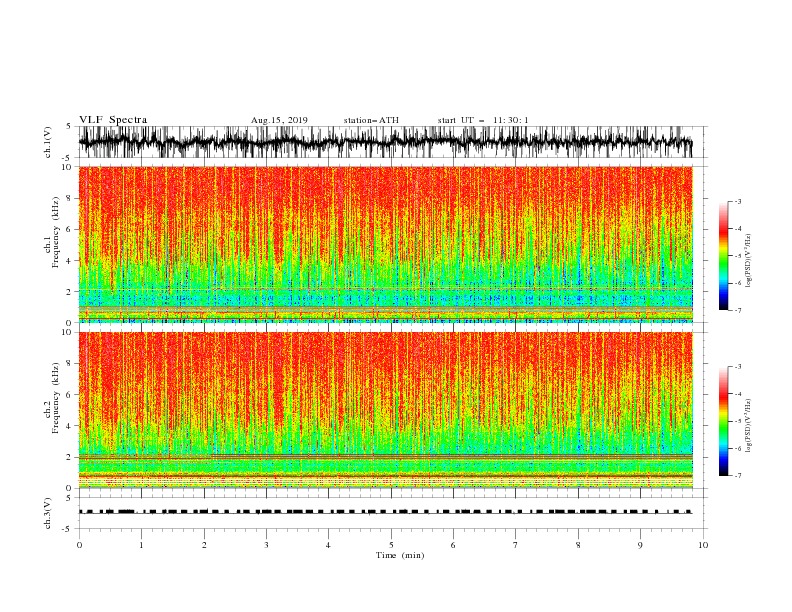This screenshot has height=612, width=792.
Task: Click the "-5" volt tick on ch.3(V) axis
Action: click(x=68, y=529)
